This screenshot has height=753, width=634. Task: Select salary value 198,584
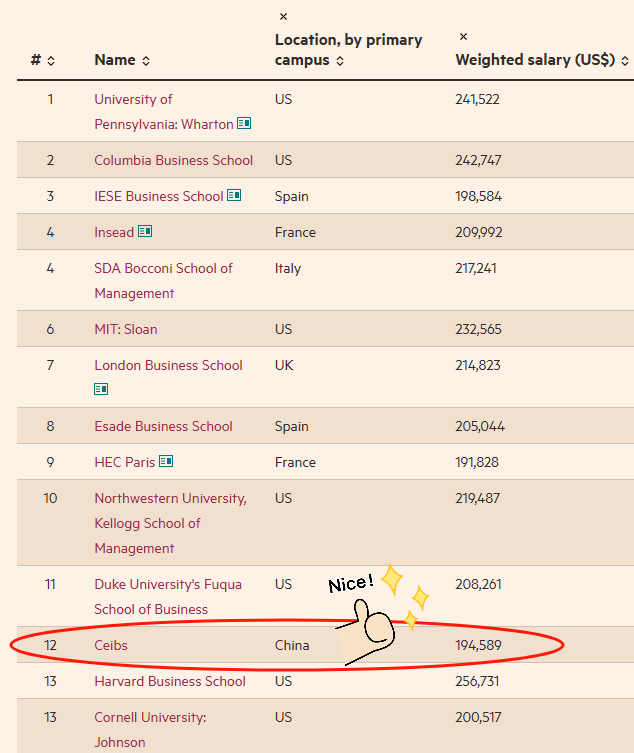[478, 196]
